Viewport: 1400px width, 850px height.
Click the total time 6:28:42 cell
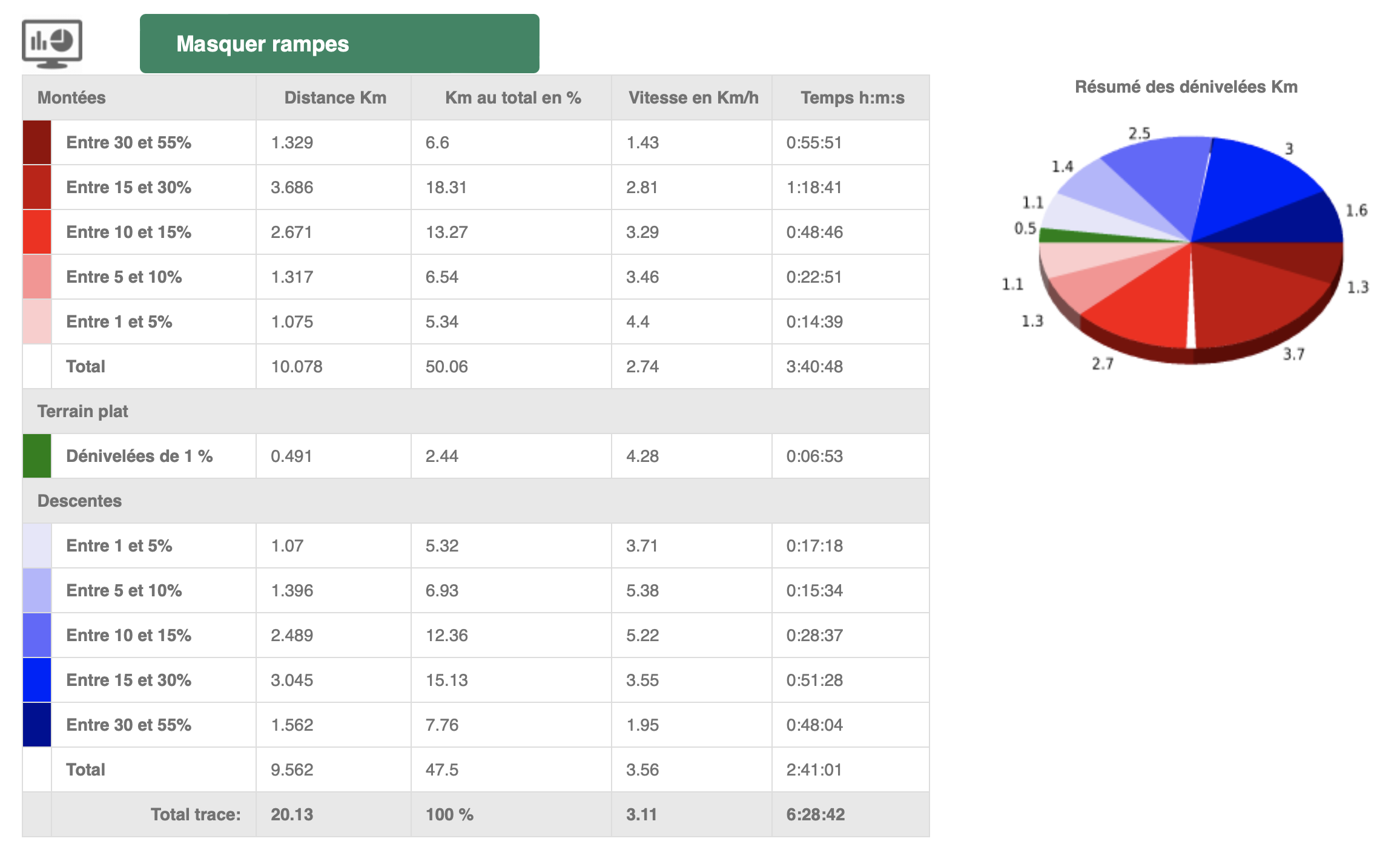coord(815,814)
